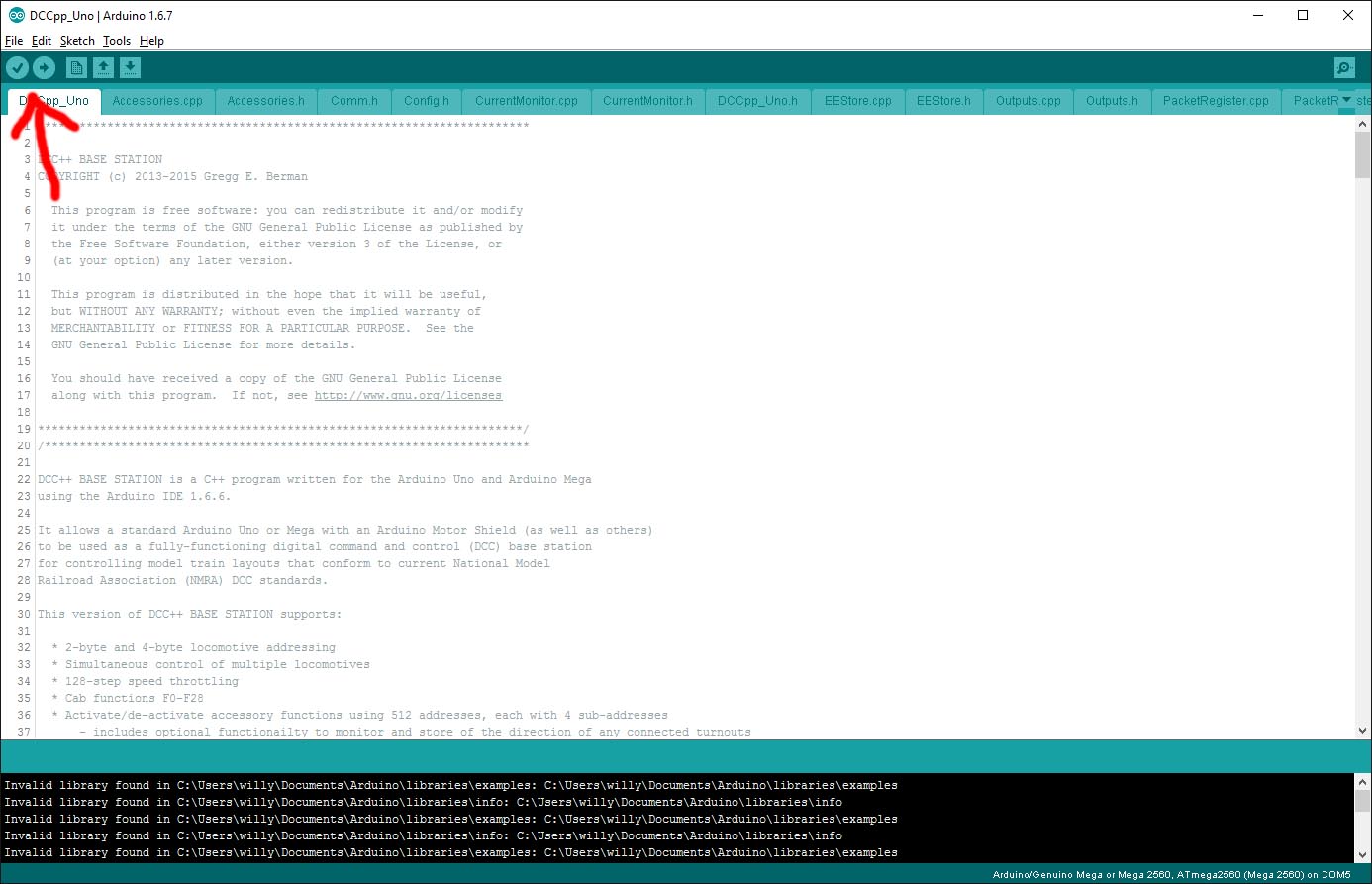Switch to the Accessories.h tab
This screenshot has width=1372, height=884.
[265, 101]
